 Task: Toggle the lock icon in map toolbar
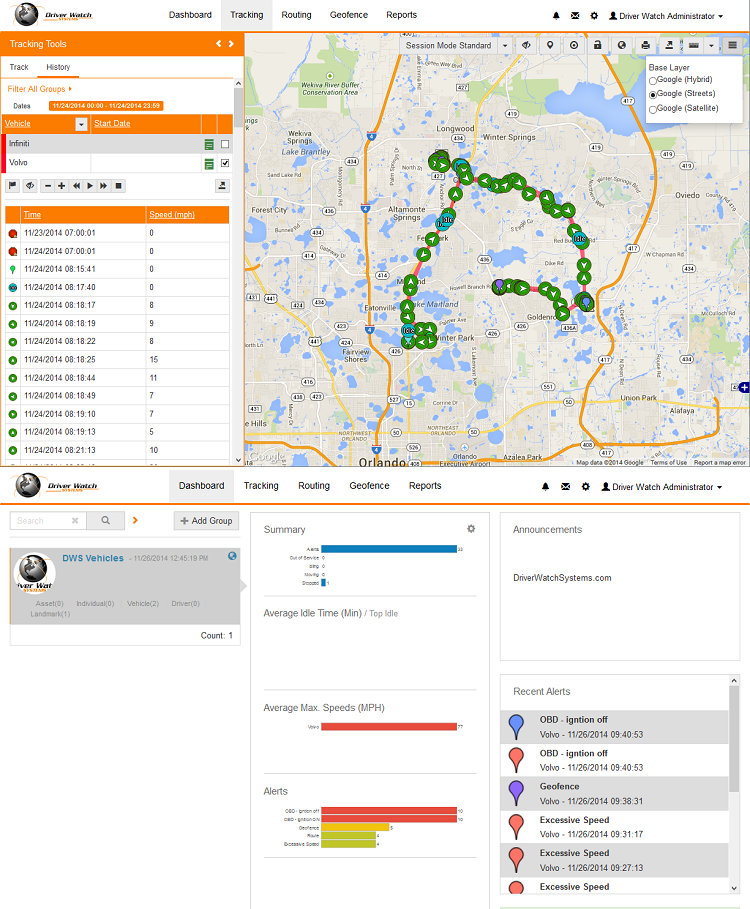[598, 45]
